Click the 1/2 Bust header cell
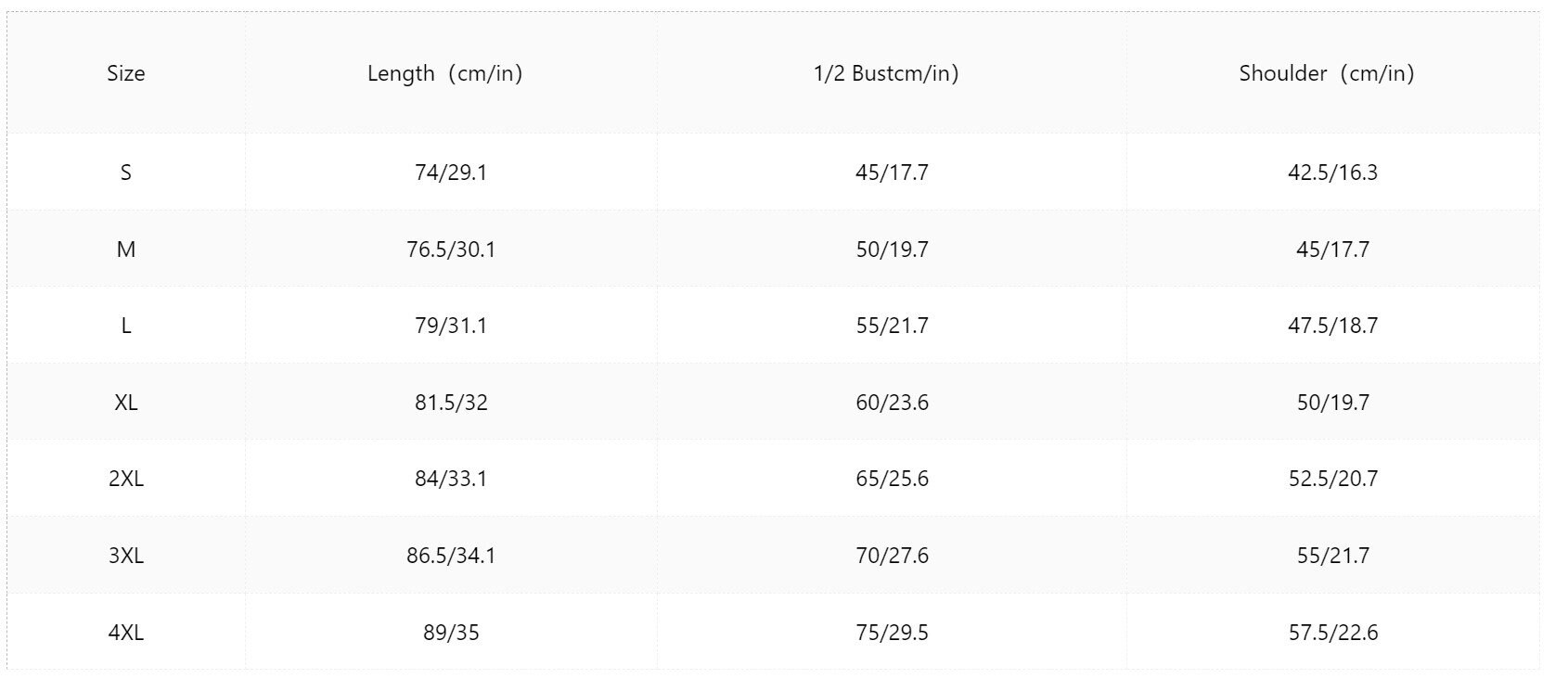Screen dimensions: 1568x679 tap(893, 73)
